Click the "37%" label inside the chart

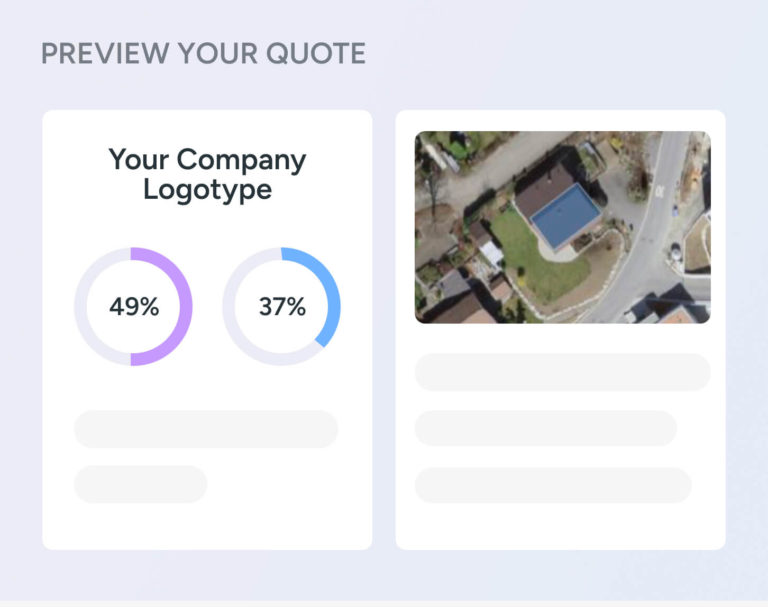point(282,307)
